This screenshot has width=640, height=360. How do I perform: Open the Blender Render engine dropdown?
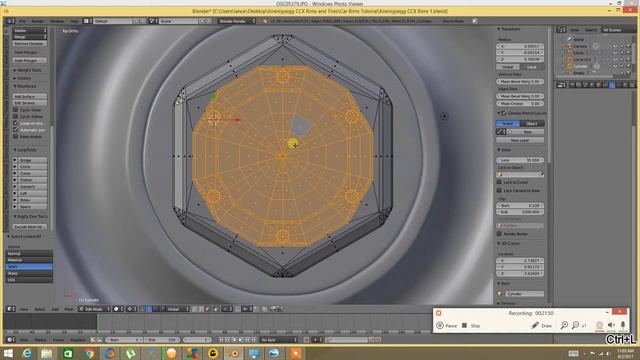[x=237, y=21]
